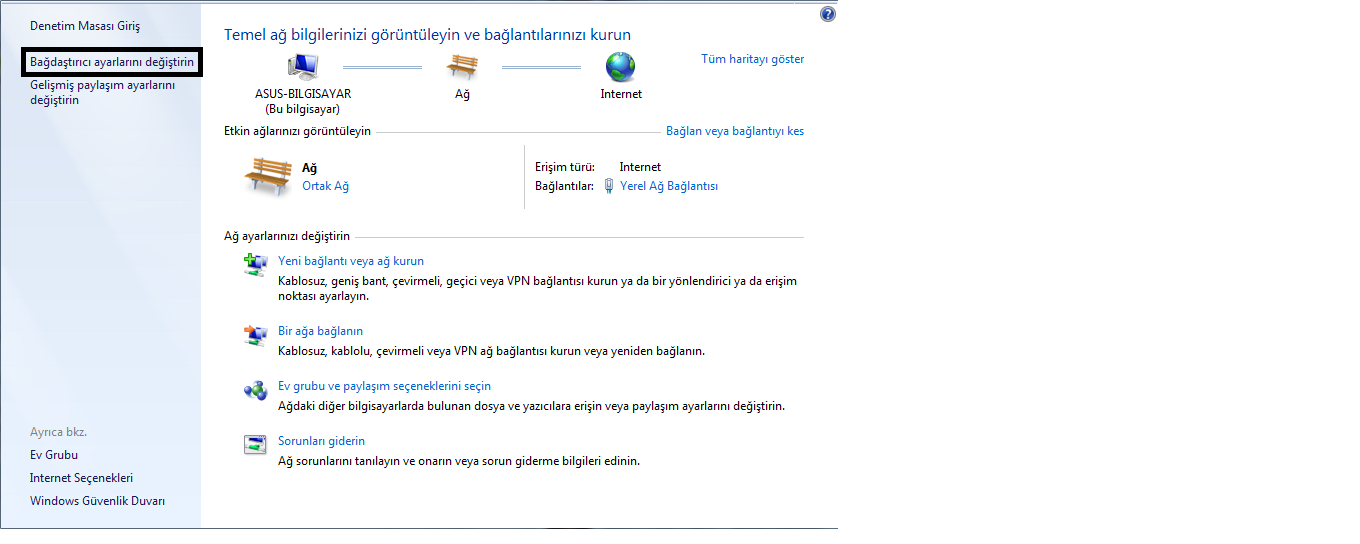Click the Bağlantılar: label
Image resolution: width=1360 pixels, height=544 pixels.
pos(565,186)
